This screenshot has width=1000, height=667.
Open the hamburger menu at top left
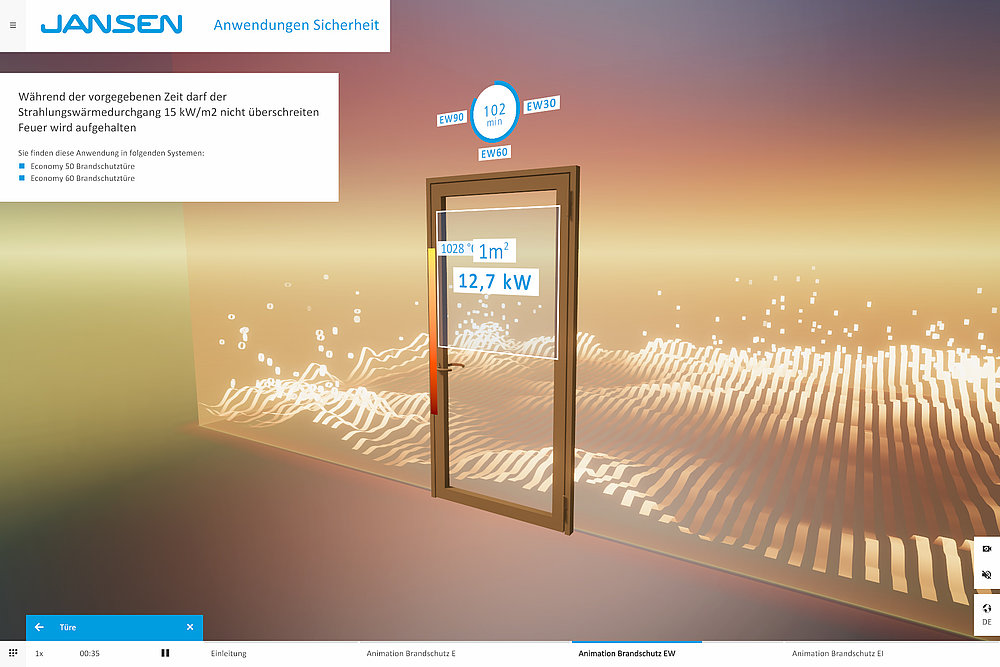tap(12, 26)
